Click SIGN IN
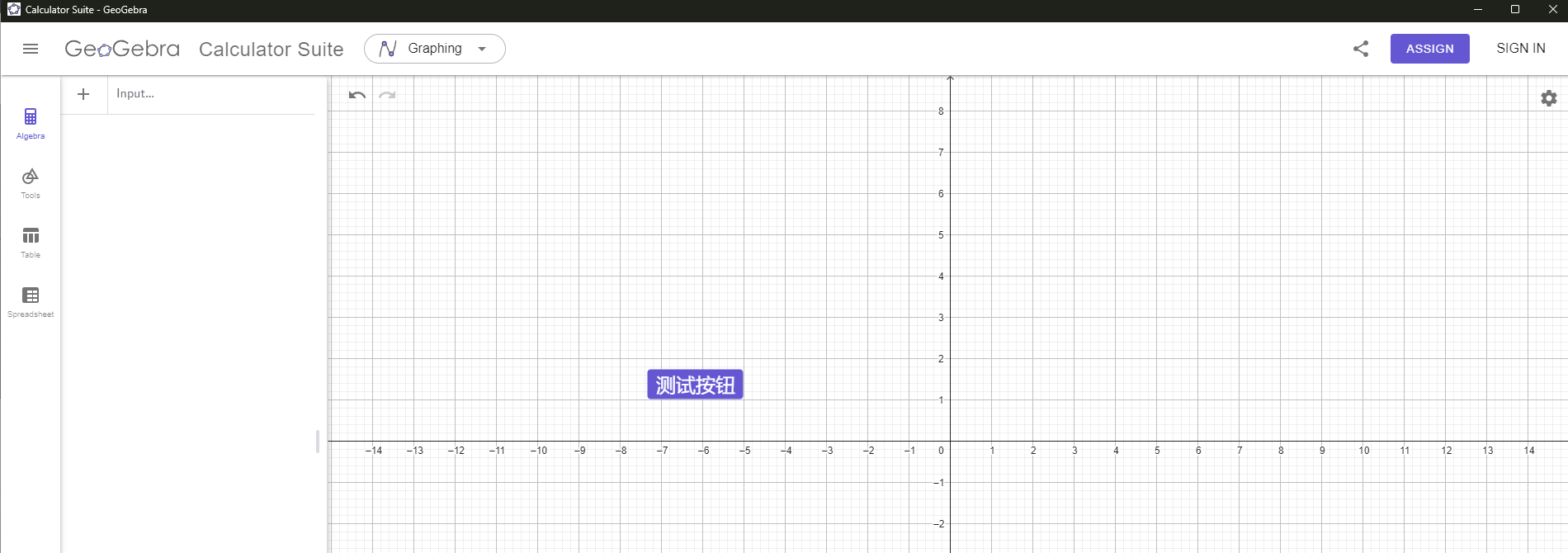The width and height of the screenshot is (1568, 553). click(x=1520, y=49)
